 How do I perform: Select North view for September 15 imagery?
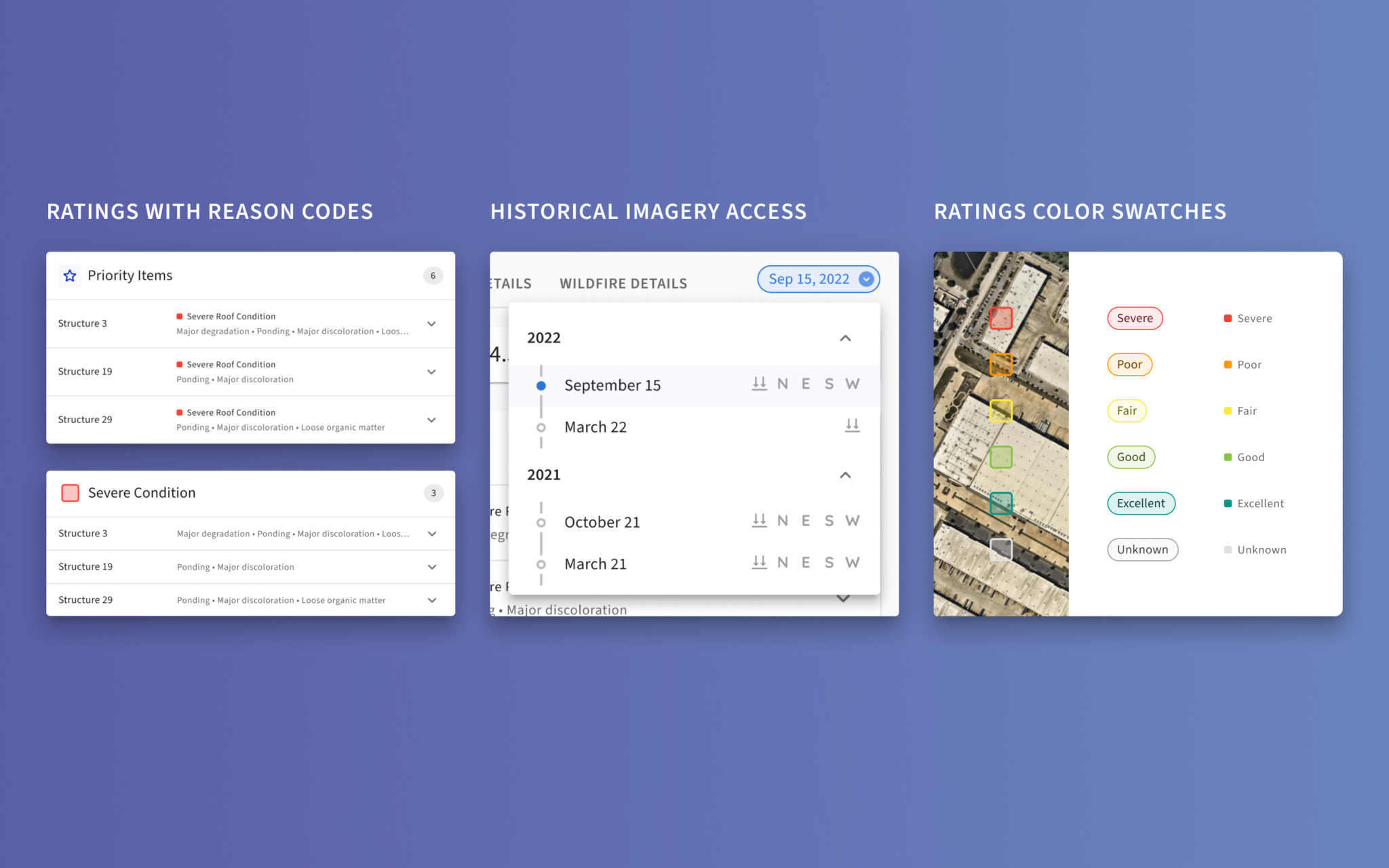(783, 383)
